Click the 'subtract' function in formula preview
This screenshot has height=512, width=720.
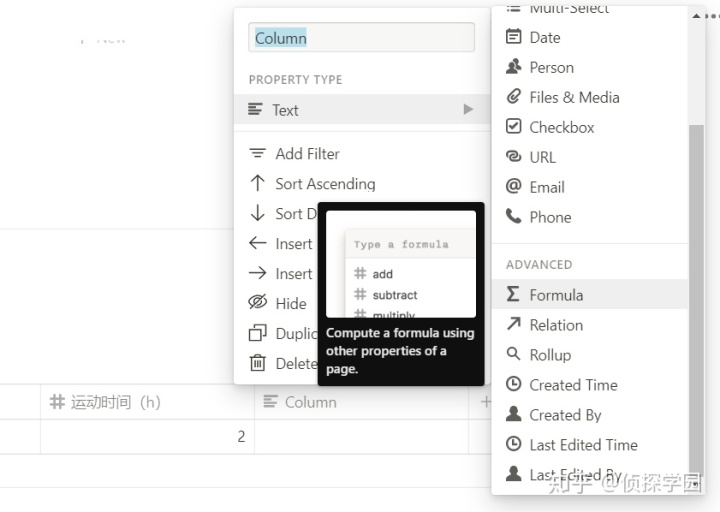point(394,295)
